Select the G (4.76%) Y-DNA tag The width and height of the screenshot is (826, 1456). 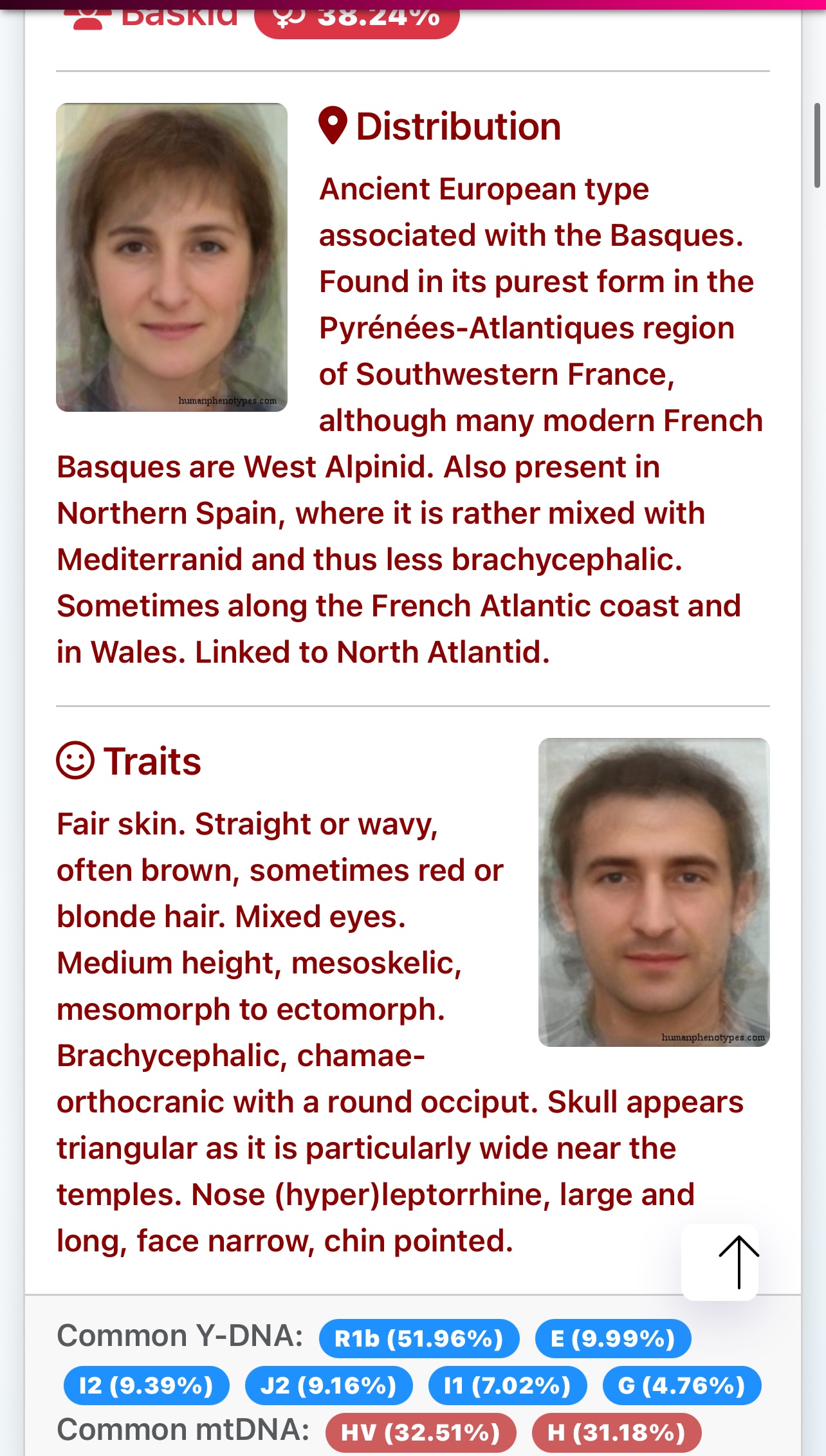pos(681,1385)
